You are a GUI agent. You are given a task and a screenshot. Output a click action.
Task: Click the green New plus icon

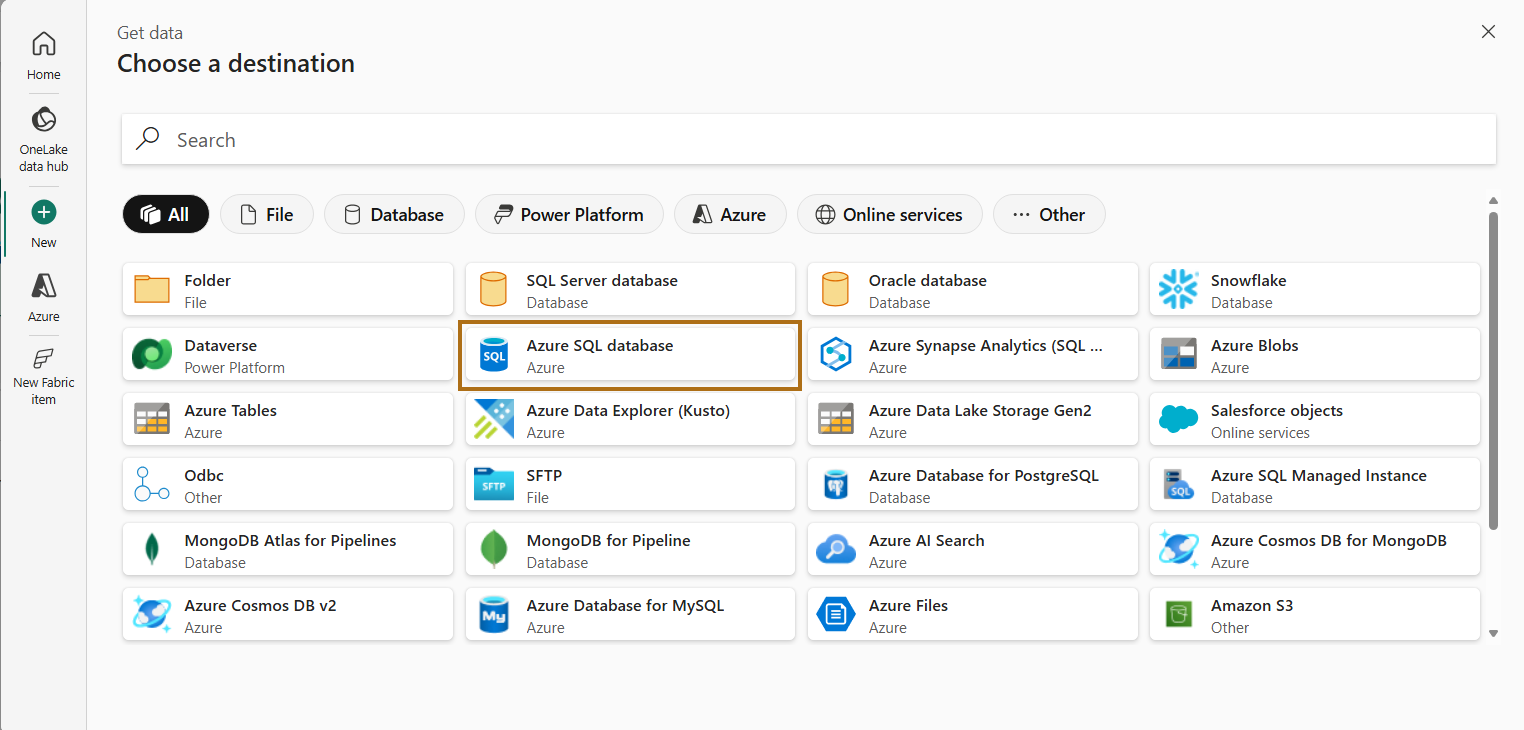(x=44, y=212)
